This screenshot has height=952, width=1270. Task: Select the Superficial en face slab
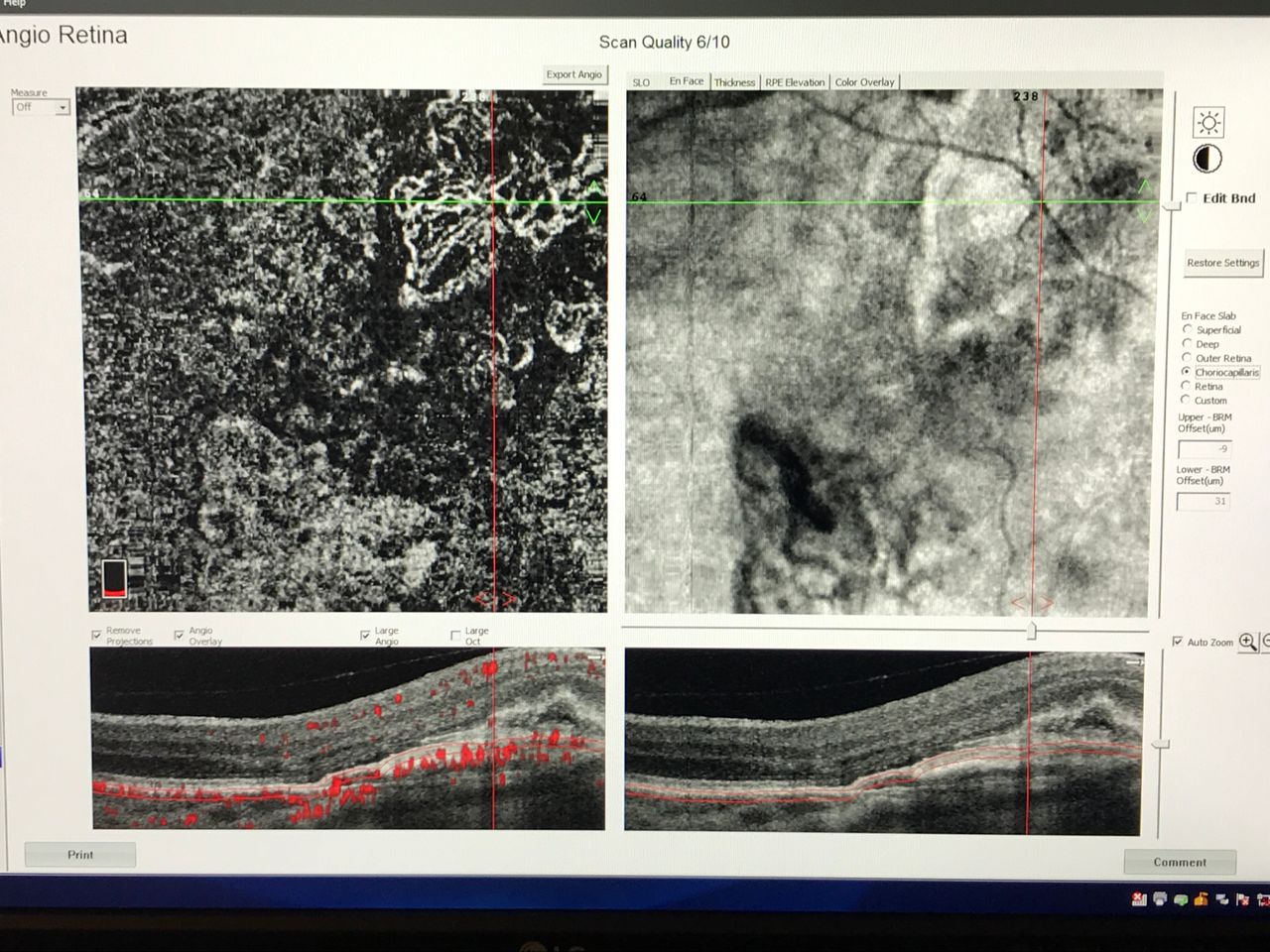click(1187, 329)
